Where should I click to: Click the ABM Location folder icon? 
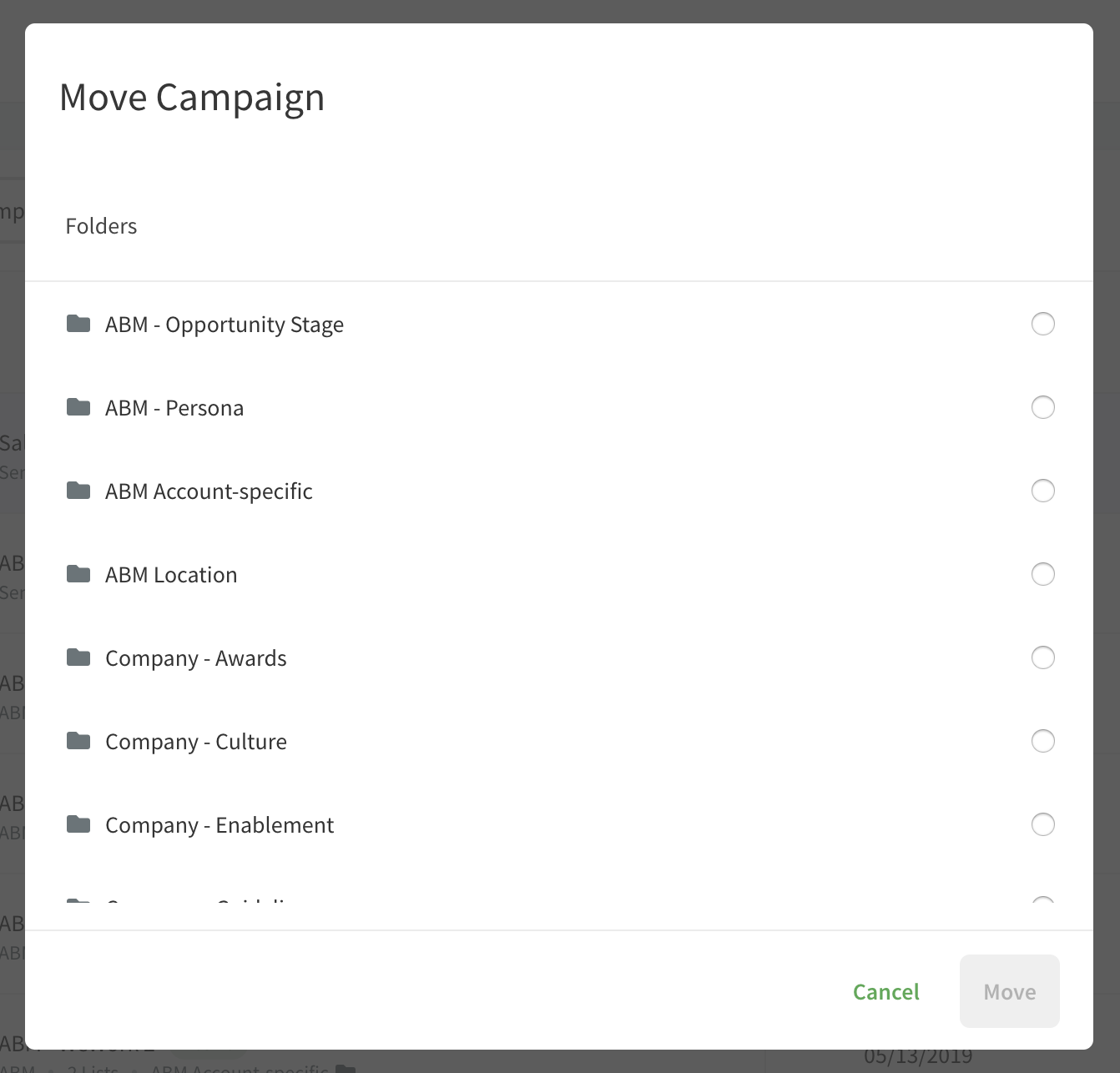point(78,573)
